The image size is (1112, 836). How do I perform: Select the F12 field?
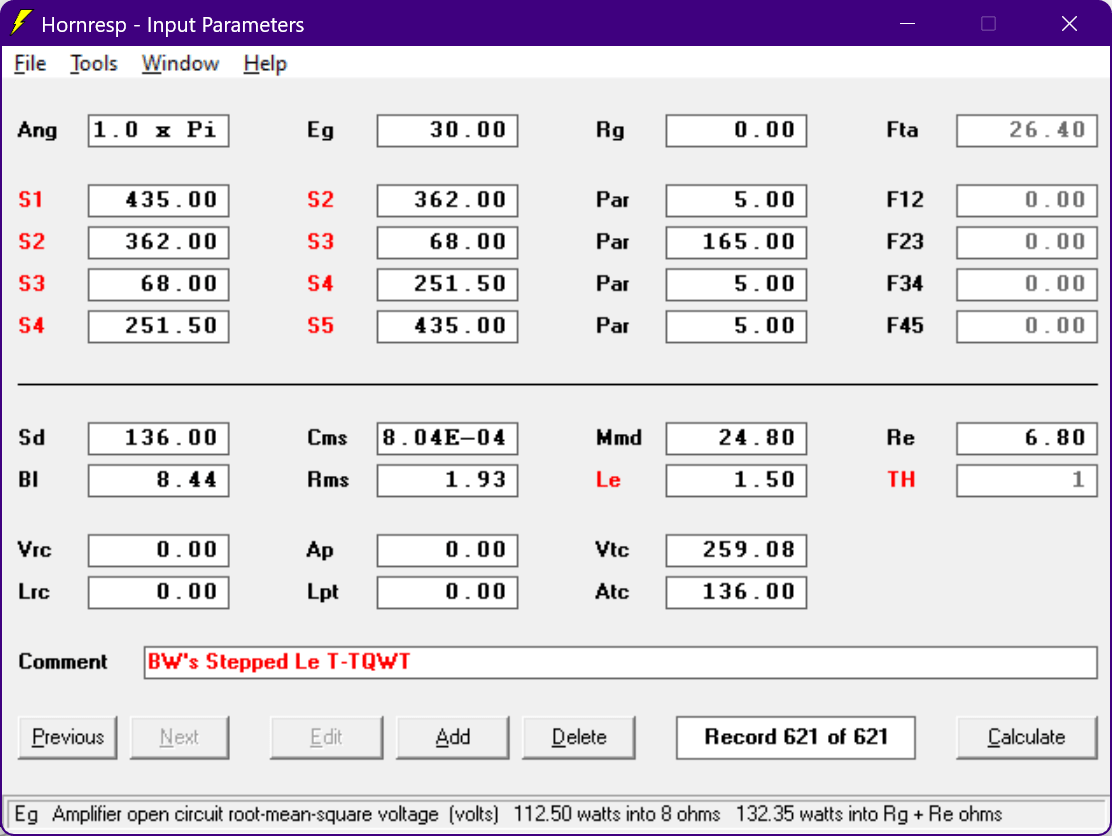[1027, 200]
